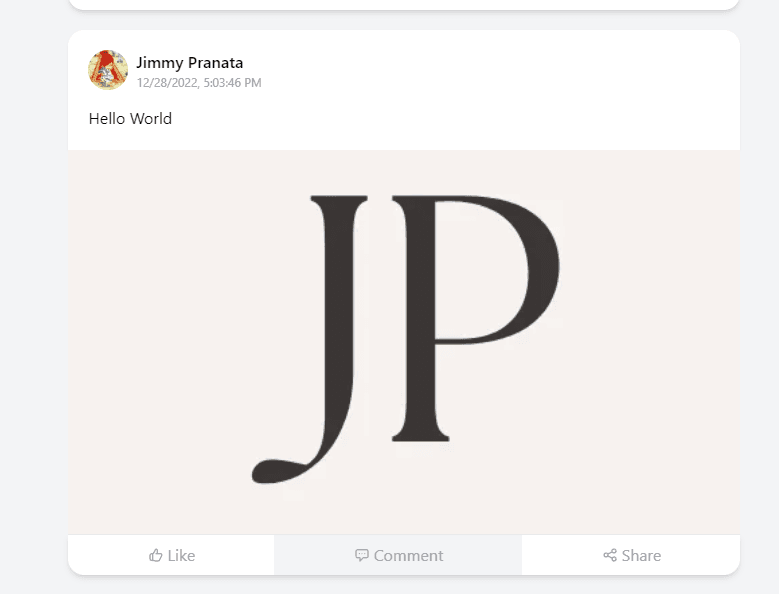Click the 5:03:46 PM time text
Viewport: 779px width, 594px height.
232,83
